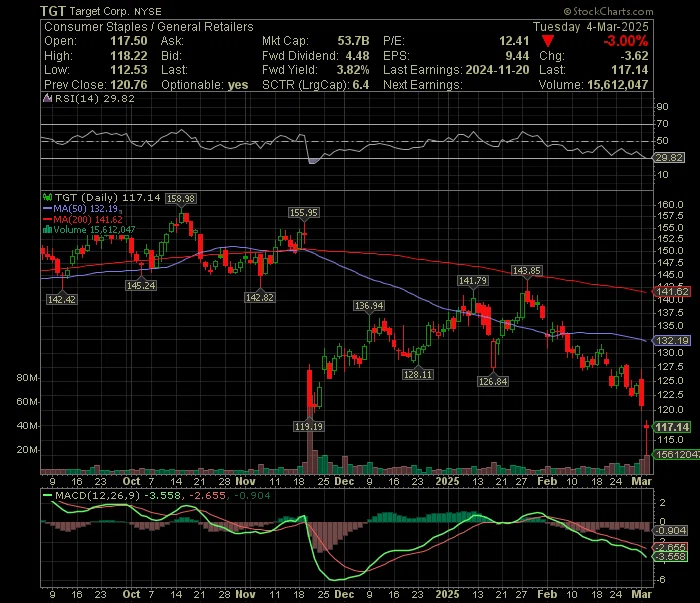Click the 119.19 low price label
Image resolution: width=700 pixels, height=603 pixels.
[309, 427]
